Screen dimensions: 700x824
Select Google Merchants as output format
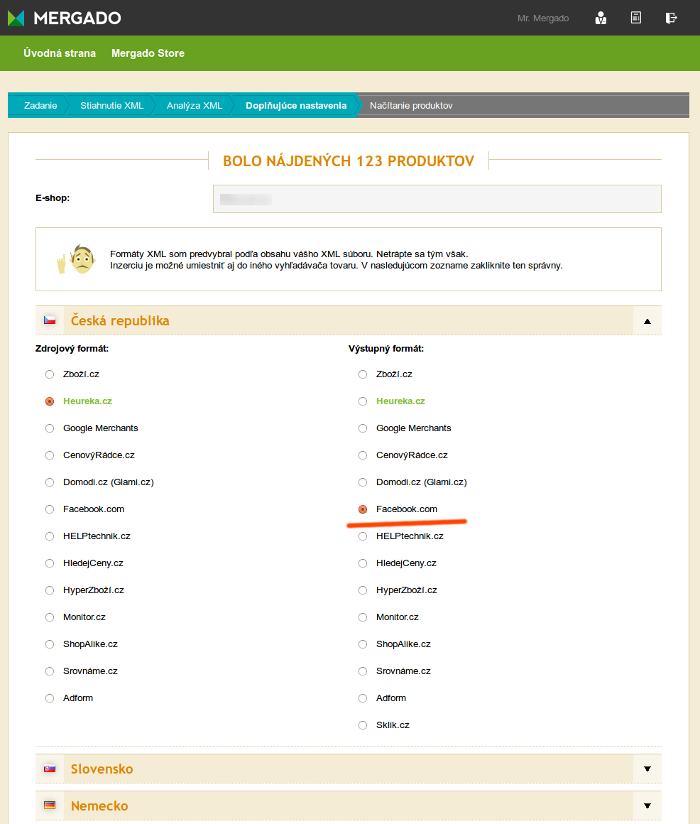363,428
